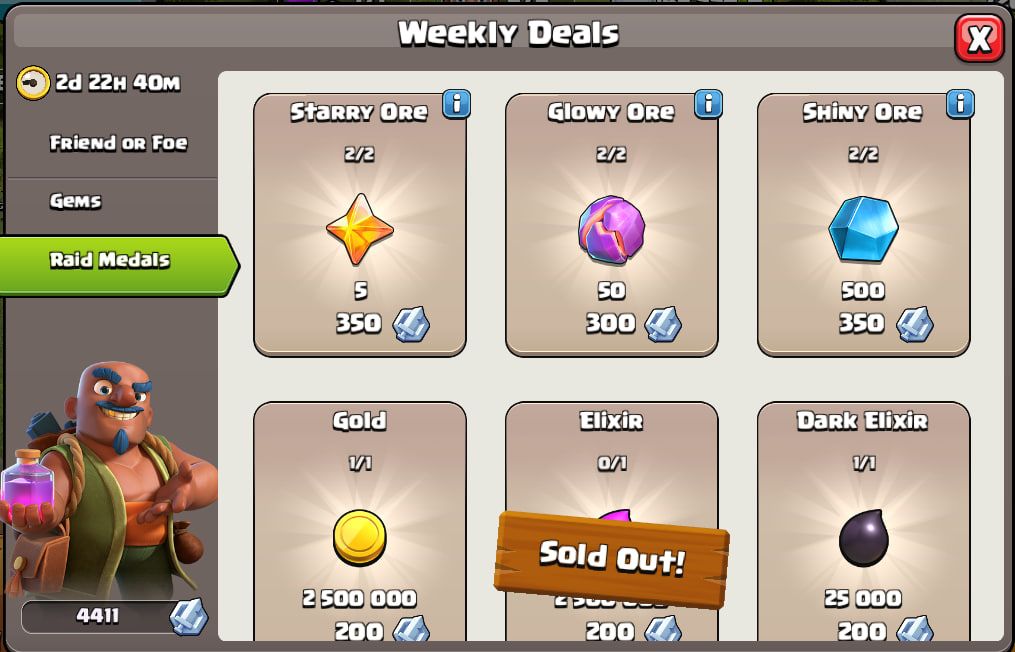This screenshot has width=1015, height=652.
Task: Click the Sold Out wooden sign
Action: [x=612, y=559]
